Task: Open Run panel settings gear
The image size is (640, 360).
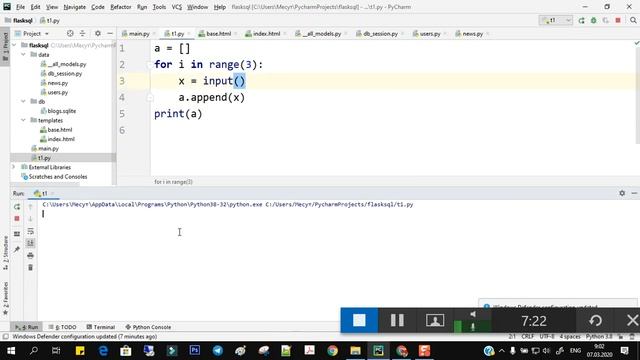Action: (622, 193)
